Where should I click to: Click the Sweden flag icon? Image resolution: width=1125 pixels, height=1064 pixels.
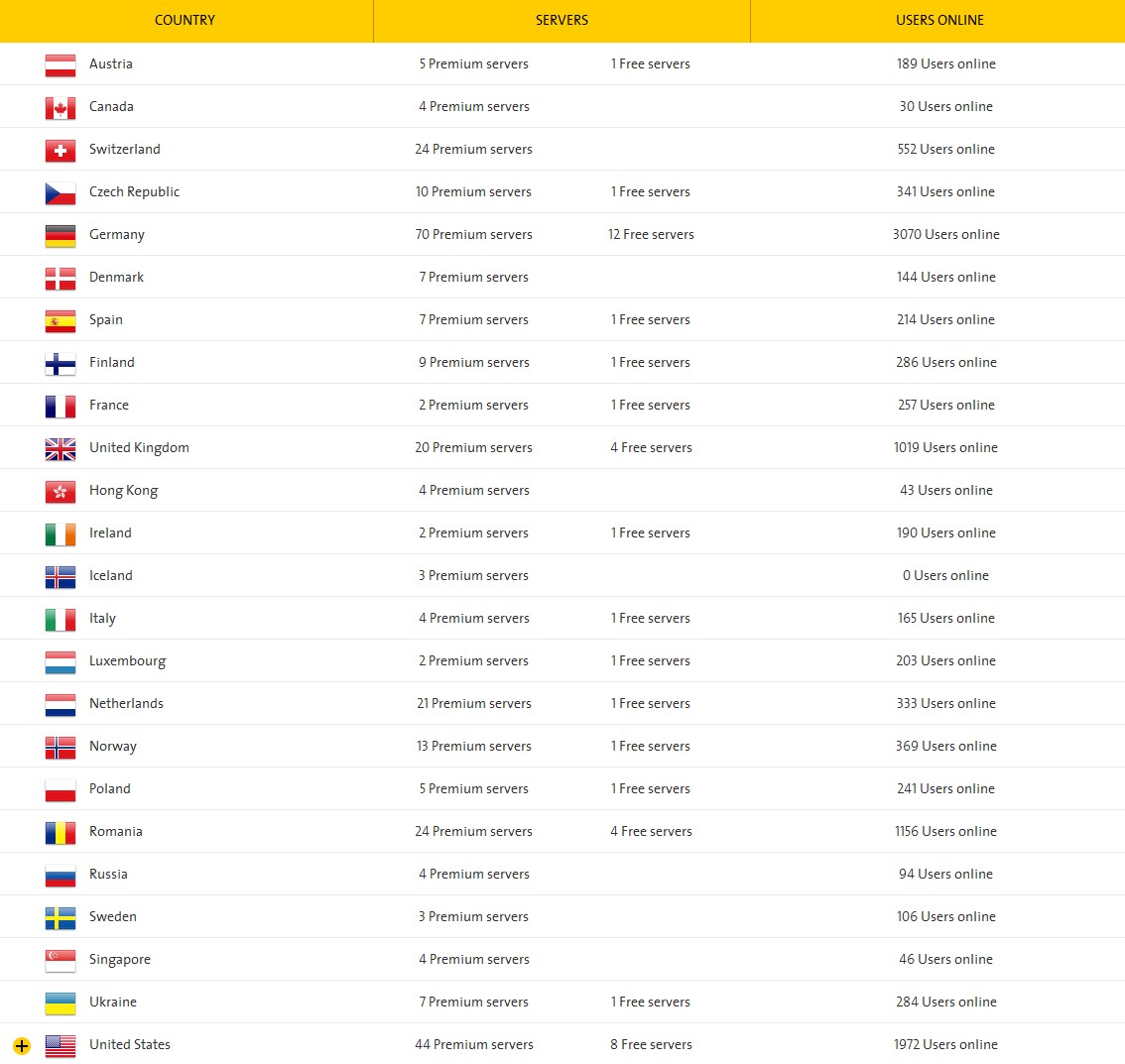tap(61, 917)
